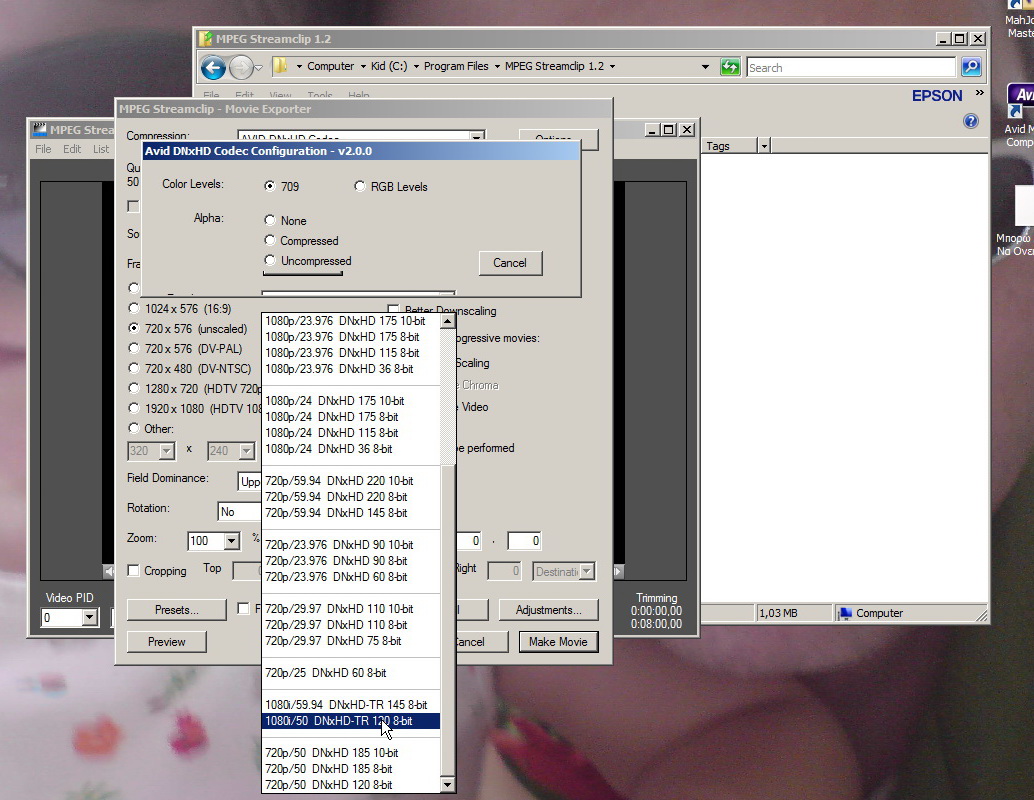Select 720 x 480 (DV-NTSC) frame size
1034x800 pixels.
[134, 368]
